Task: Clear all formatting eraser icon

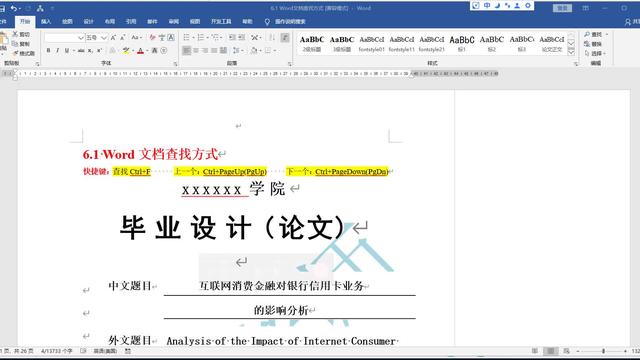Action: (x=153, y=38)
